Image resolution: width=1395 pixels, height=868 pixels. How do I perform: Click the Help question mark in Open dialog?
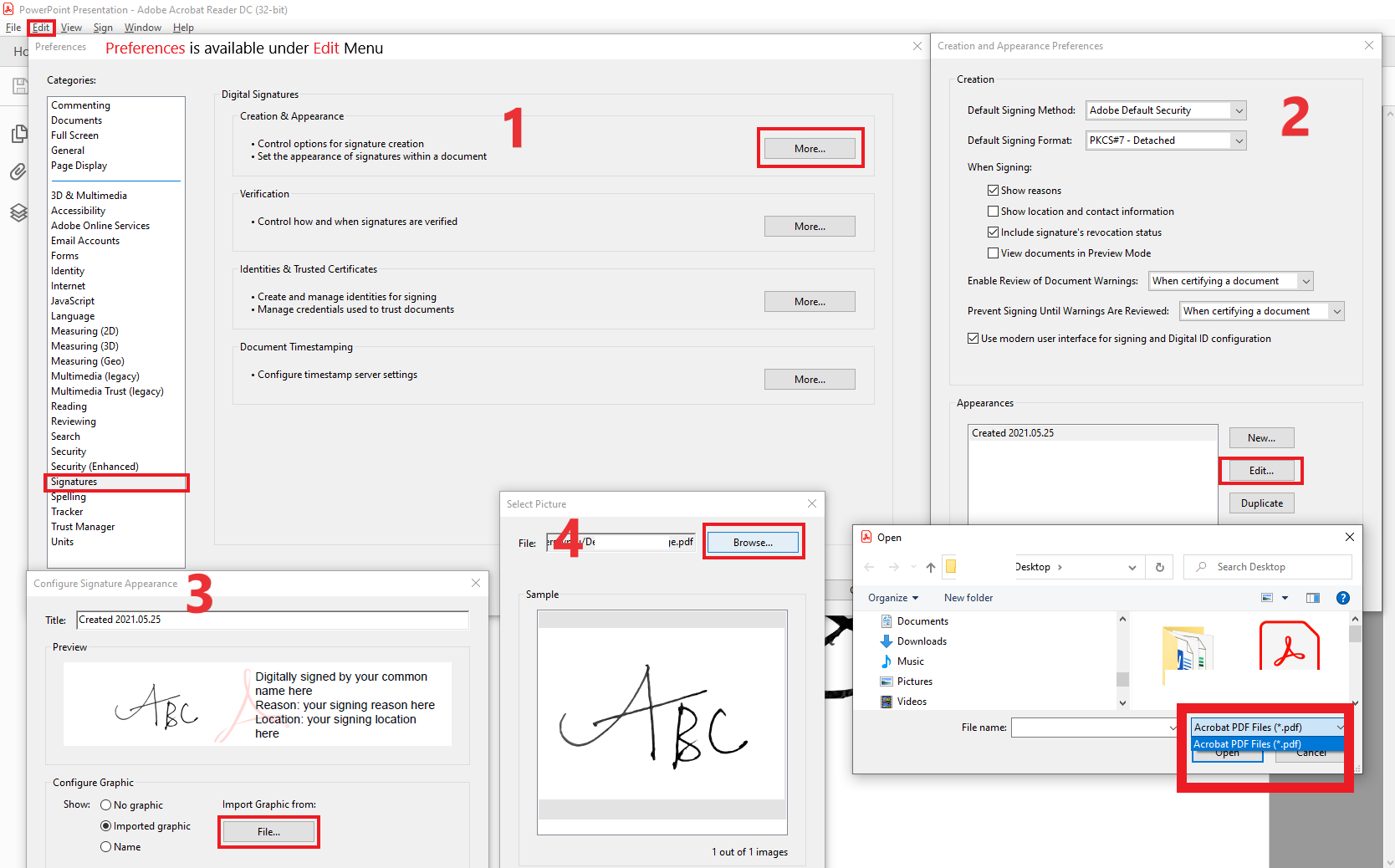pyautogui.click(x=1343, y=597)
